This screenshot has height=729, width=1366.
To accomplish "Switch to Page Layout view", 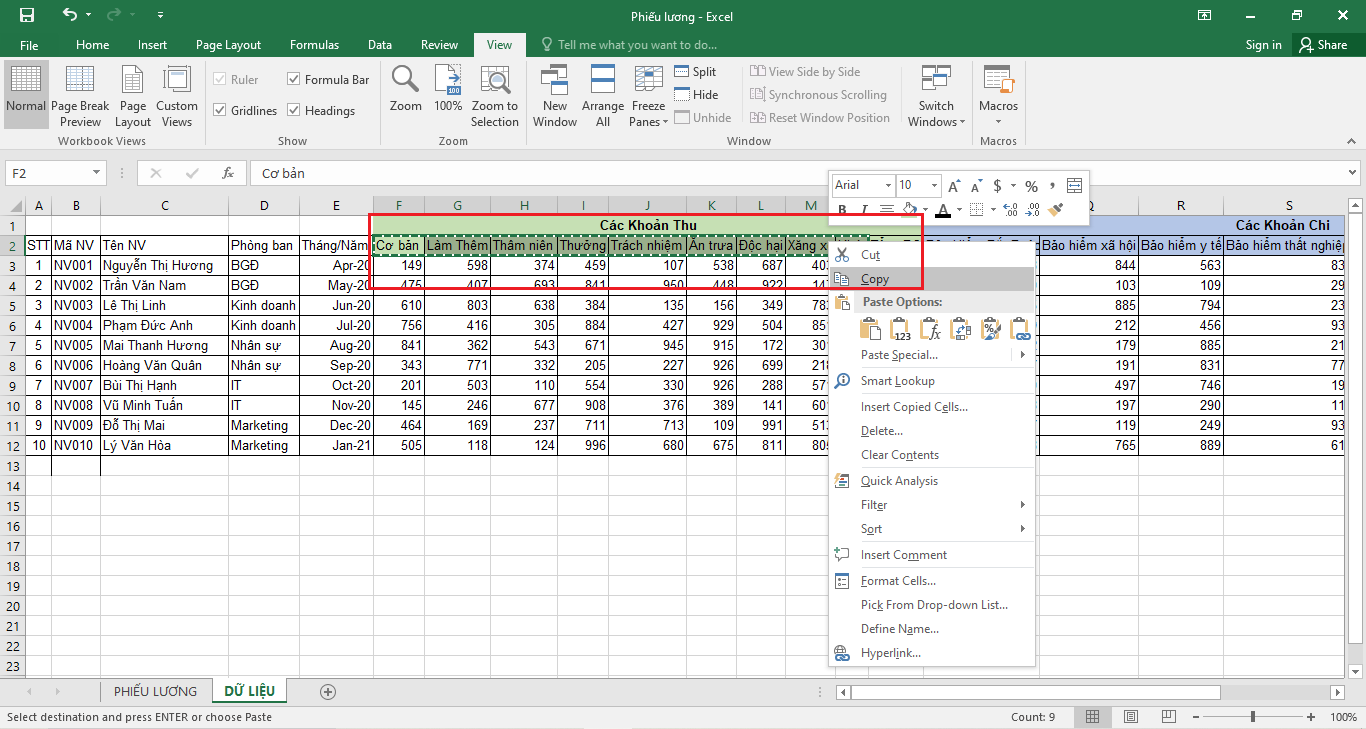I will 133,96.
